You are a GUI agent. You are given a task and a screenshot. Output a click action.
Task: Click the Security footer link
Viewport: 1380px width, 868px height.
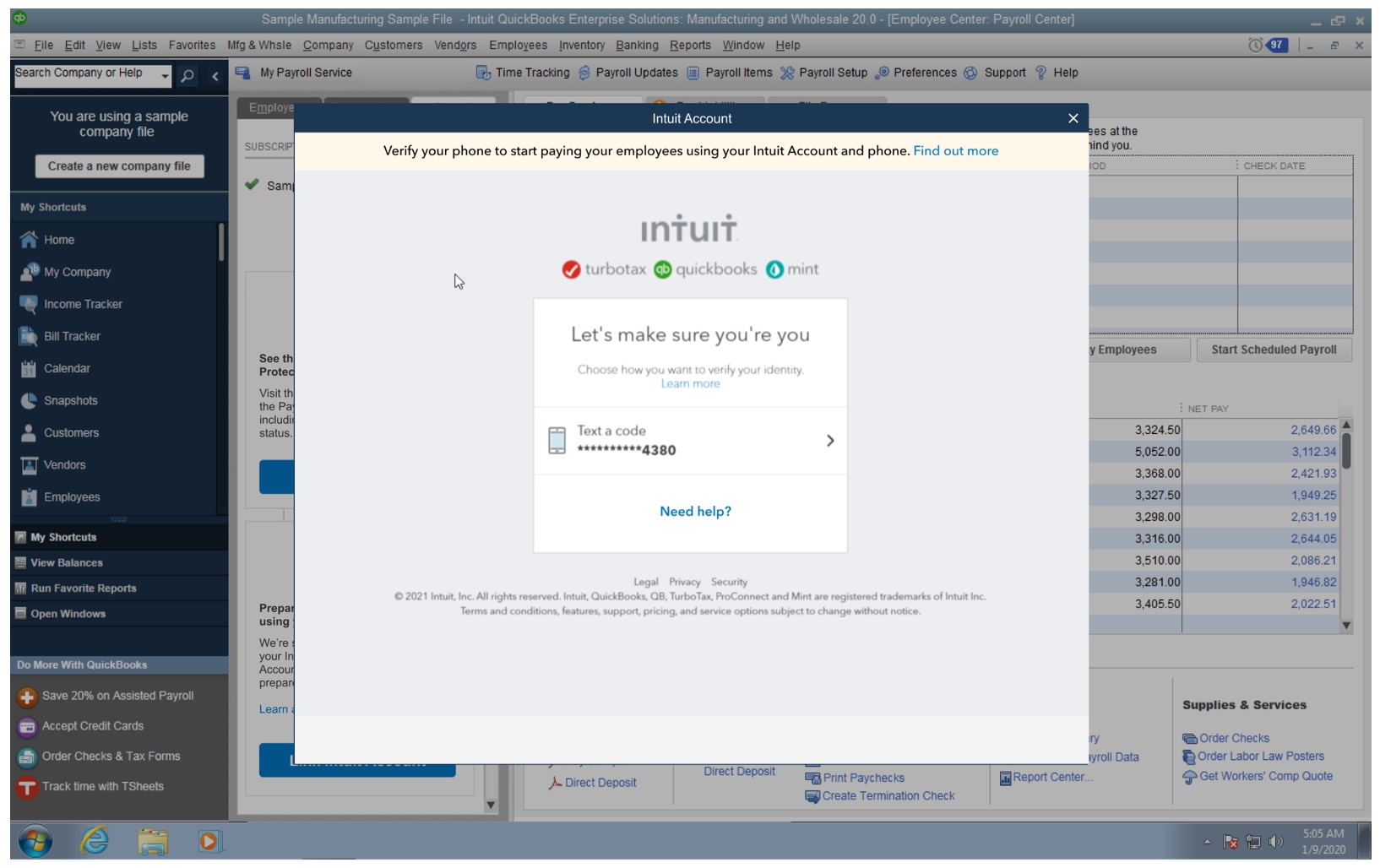[729, 582]
